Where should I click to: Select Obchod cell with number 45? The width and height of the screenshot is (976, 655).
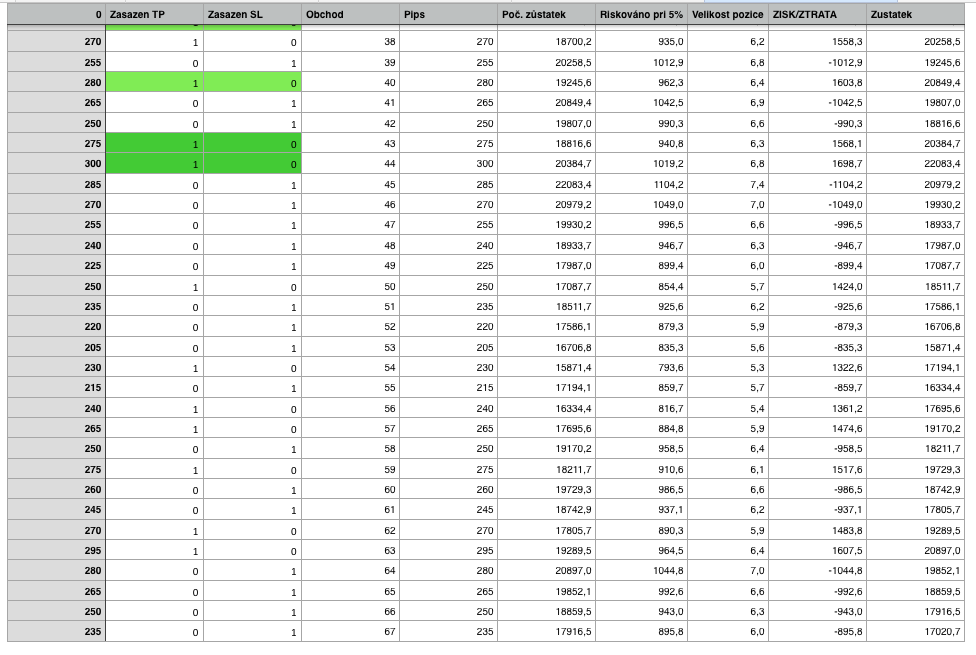click(x=350, y=184)
